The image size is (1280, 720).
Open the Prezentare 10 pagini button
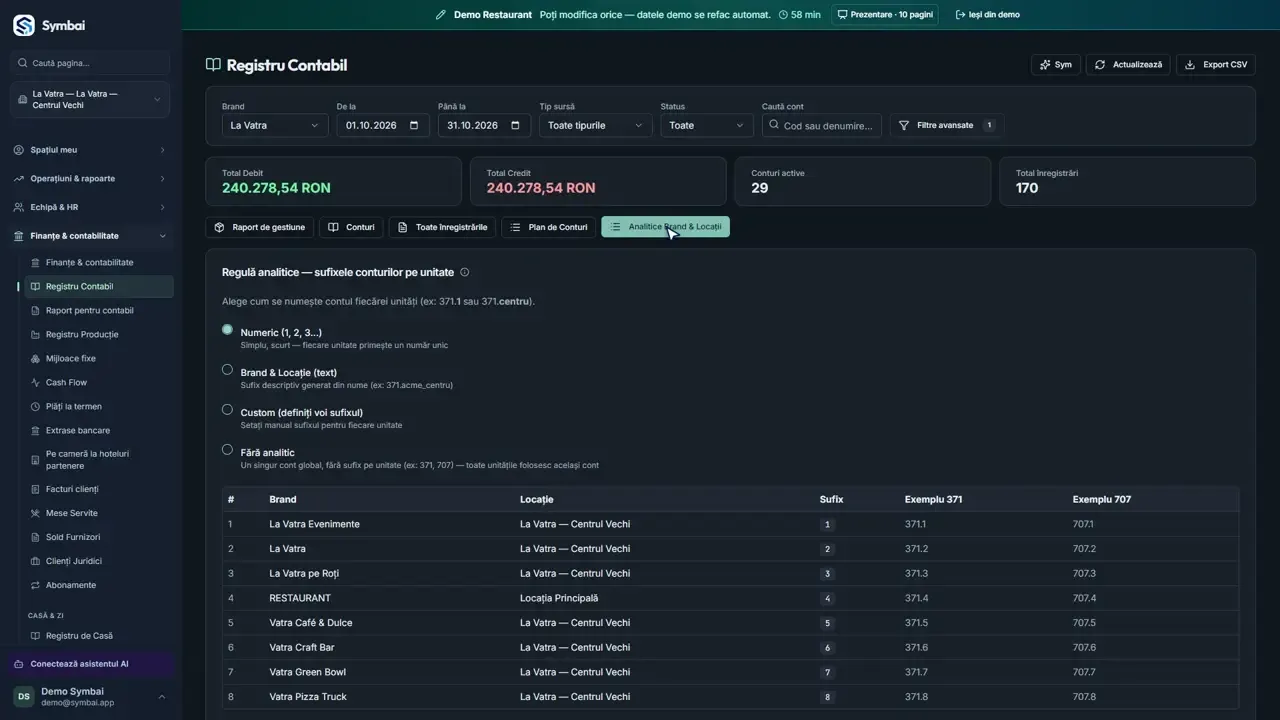(x=885, y=15)
